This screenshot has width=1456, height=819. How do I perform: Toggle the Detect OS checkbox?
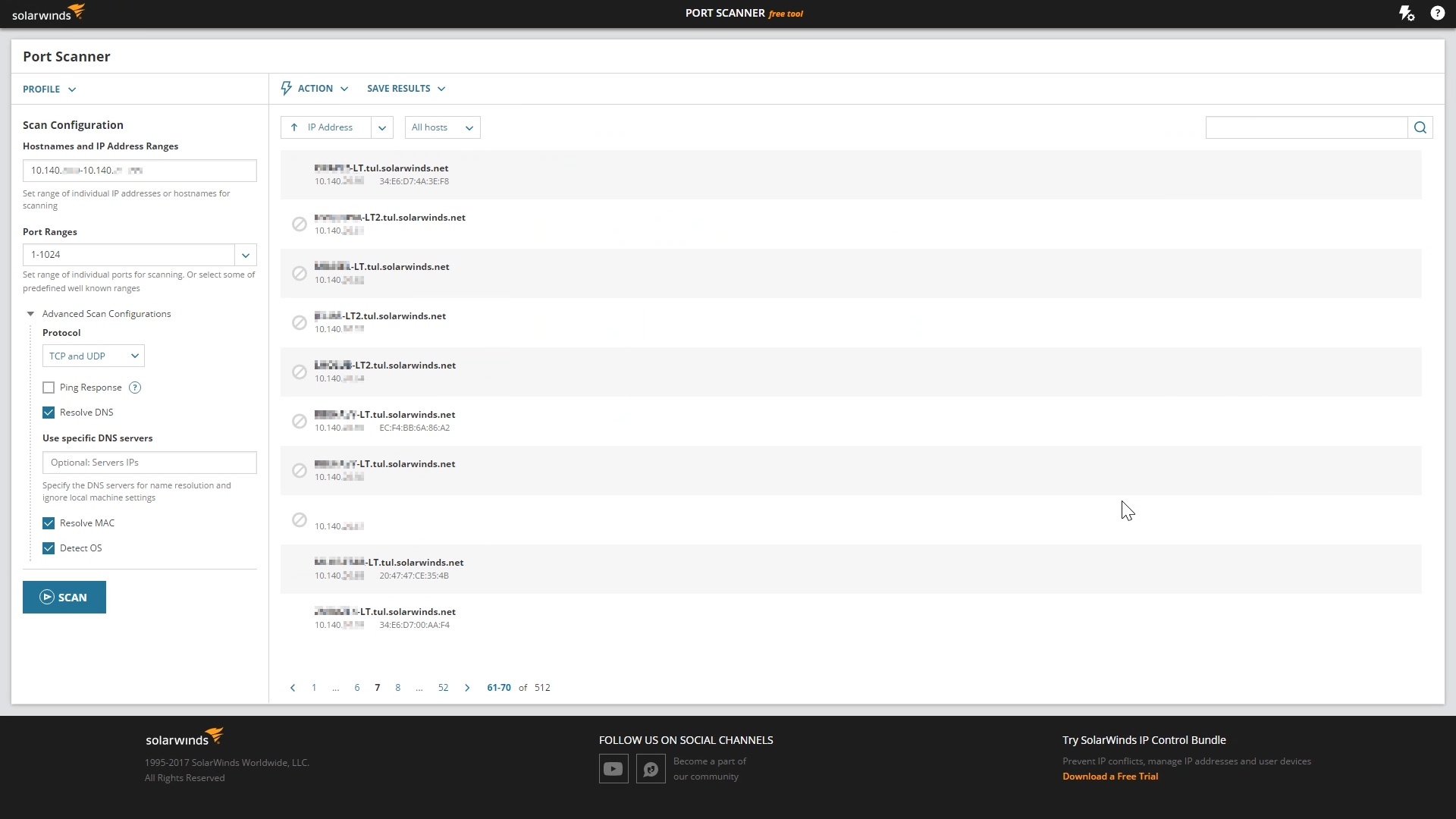click(48, 548)
